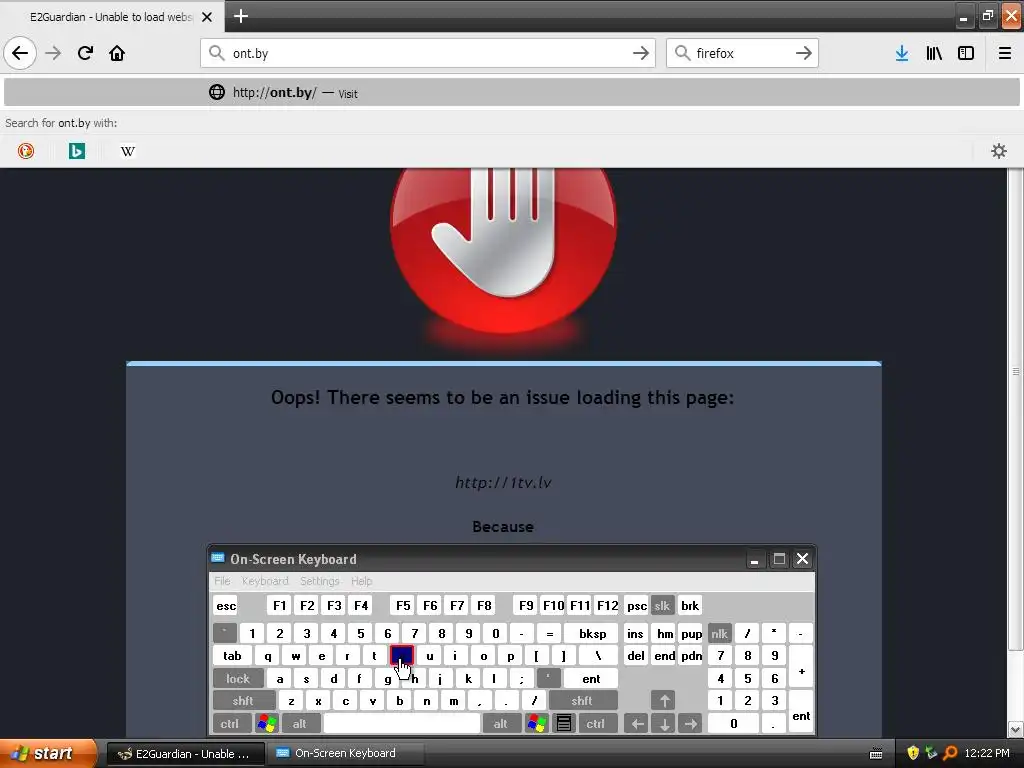Search ont.by with Wikipedia
Viewport: 1024px width, 768px height.
pos(127,151)
